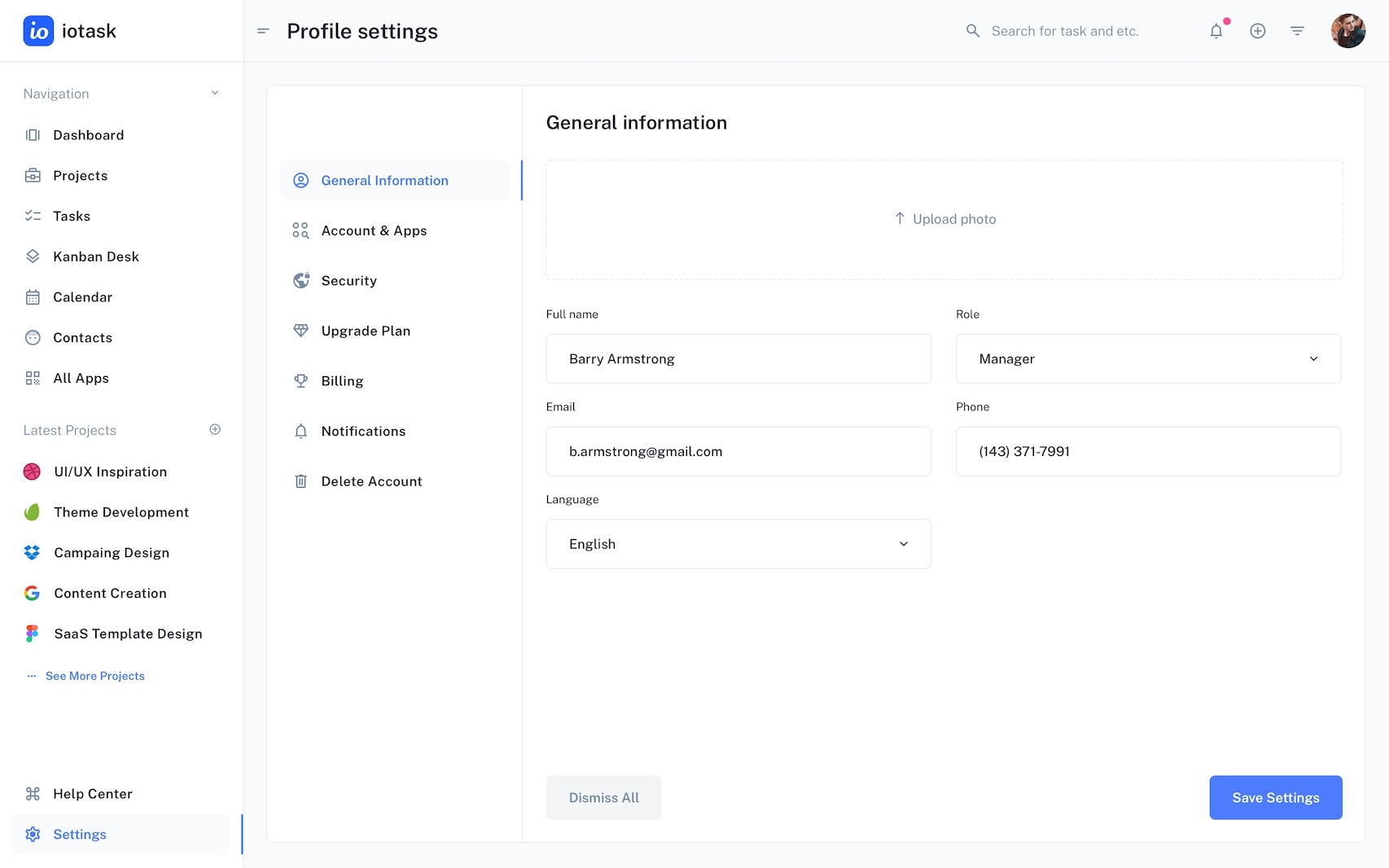
Task: Click the iotask logo icon
Action: (x=38, y=31)
